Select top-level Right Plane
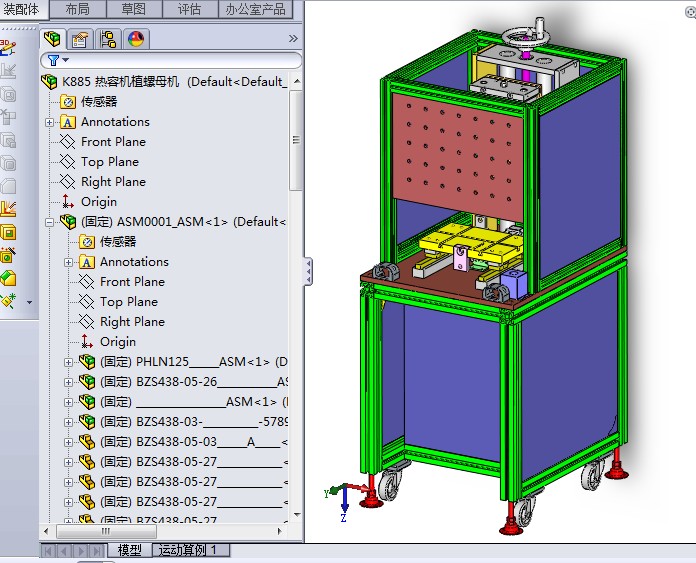The image size is (696, 563). (x=113, y=182)
